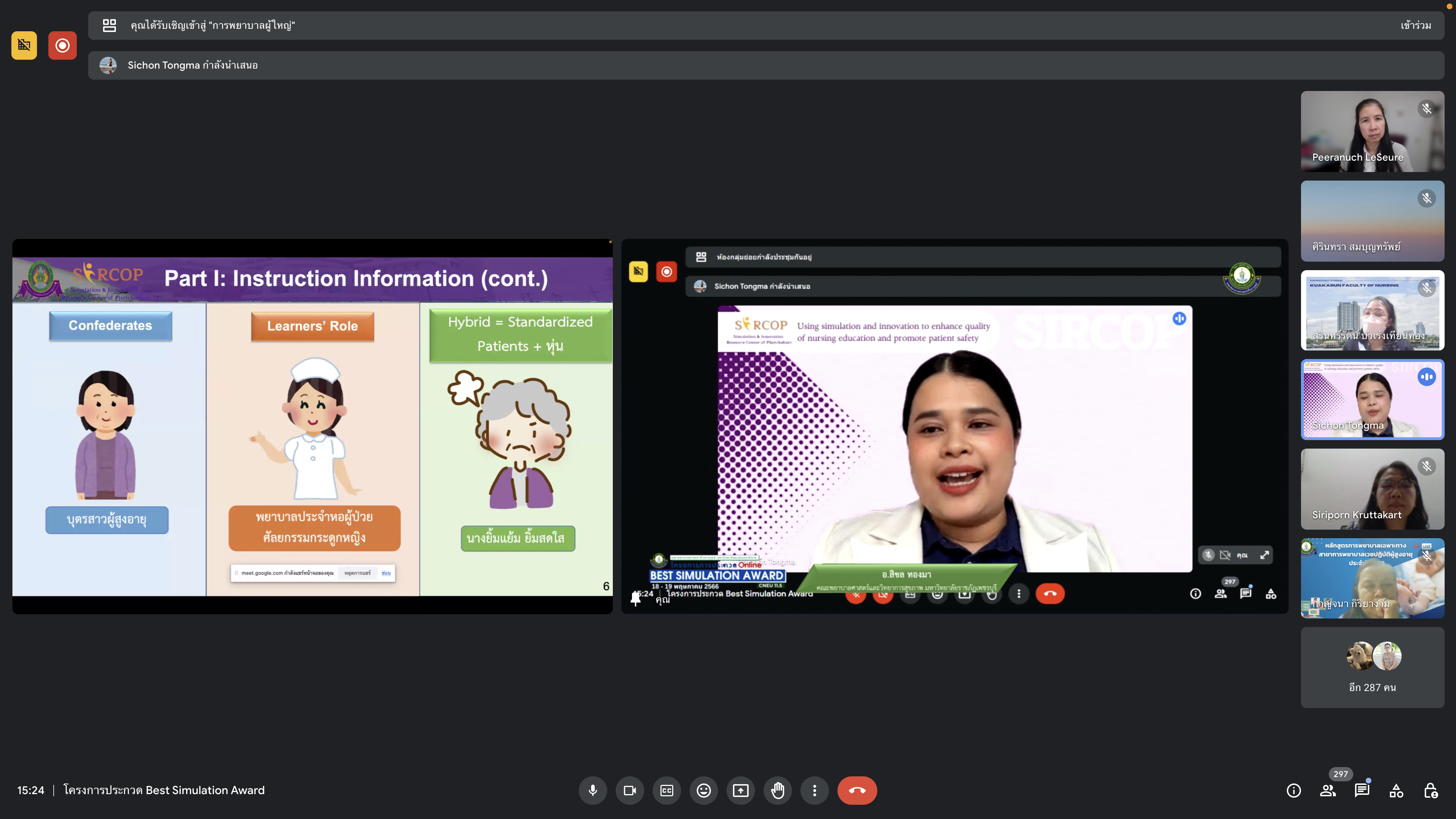Image resolution: width=1456 pixels, height=819 pixels.
Task: Leave call with the red hang-up button
Action: coord(857,790)
